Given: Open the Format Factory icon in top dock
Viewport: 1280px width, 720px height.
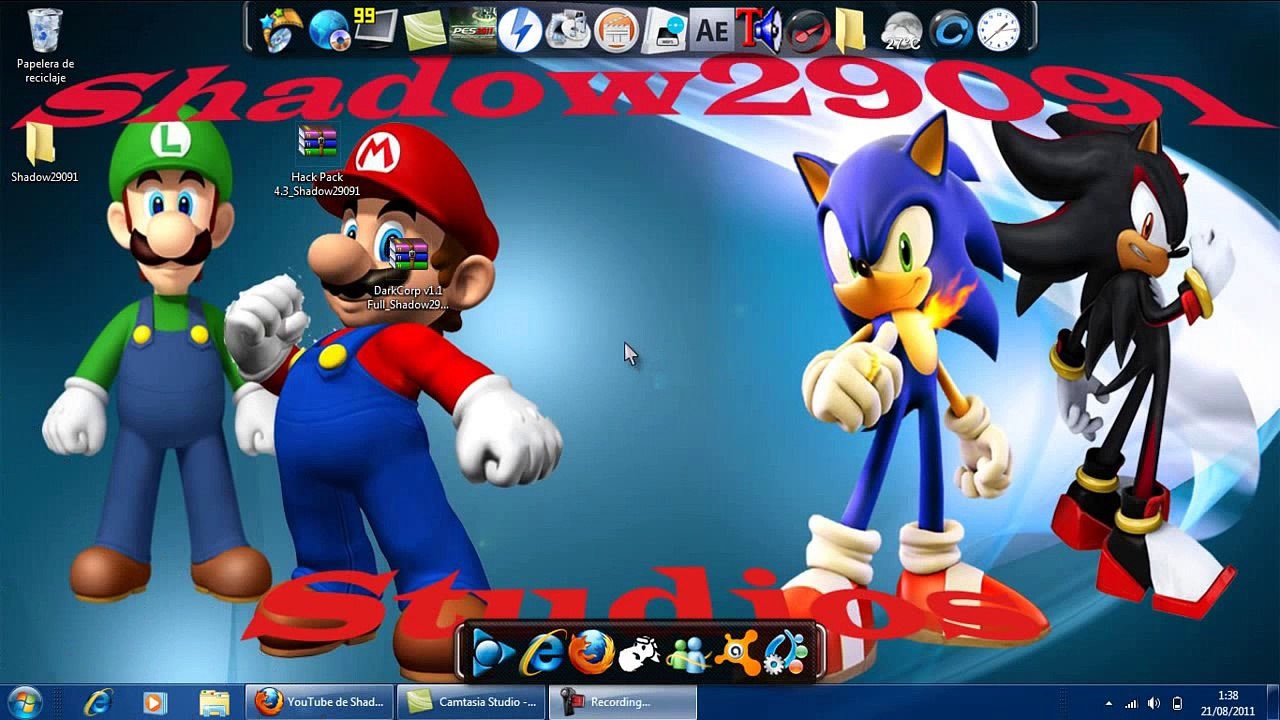Looking at the screenshot, I should point(568,30).
